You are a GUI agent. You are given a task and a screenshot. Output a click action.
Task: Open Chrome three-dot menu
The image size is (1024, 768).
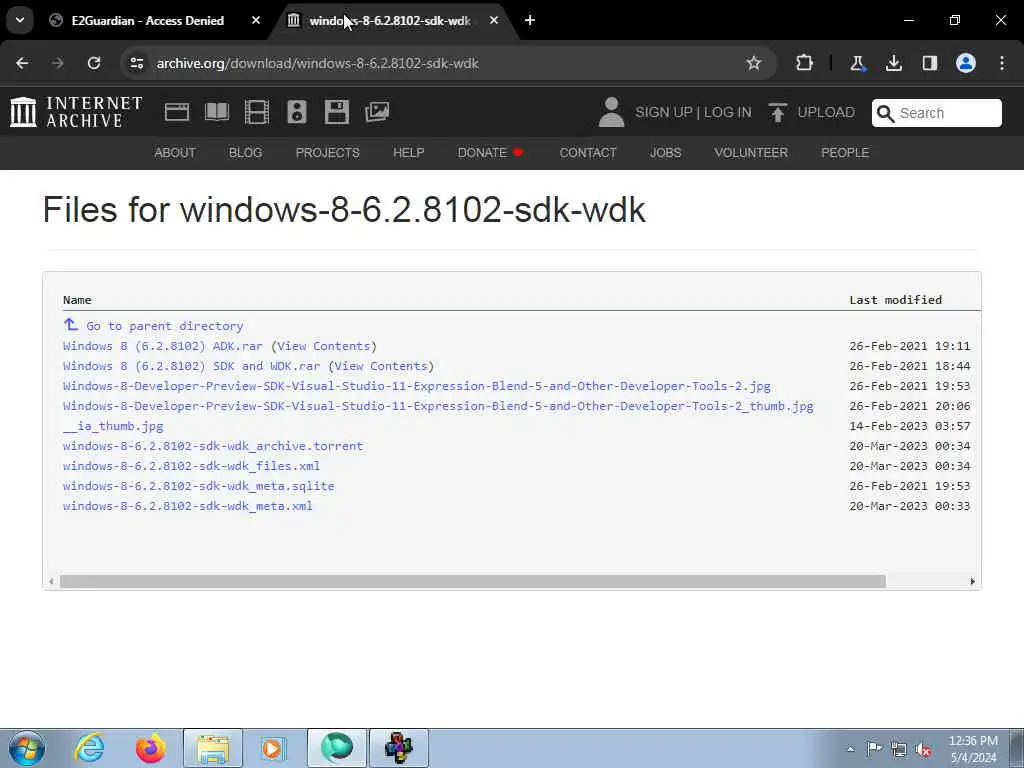[1002, 63]
